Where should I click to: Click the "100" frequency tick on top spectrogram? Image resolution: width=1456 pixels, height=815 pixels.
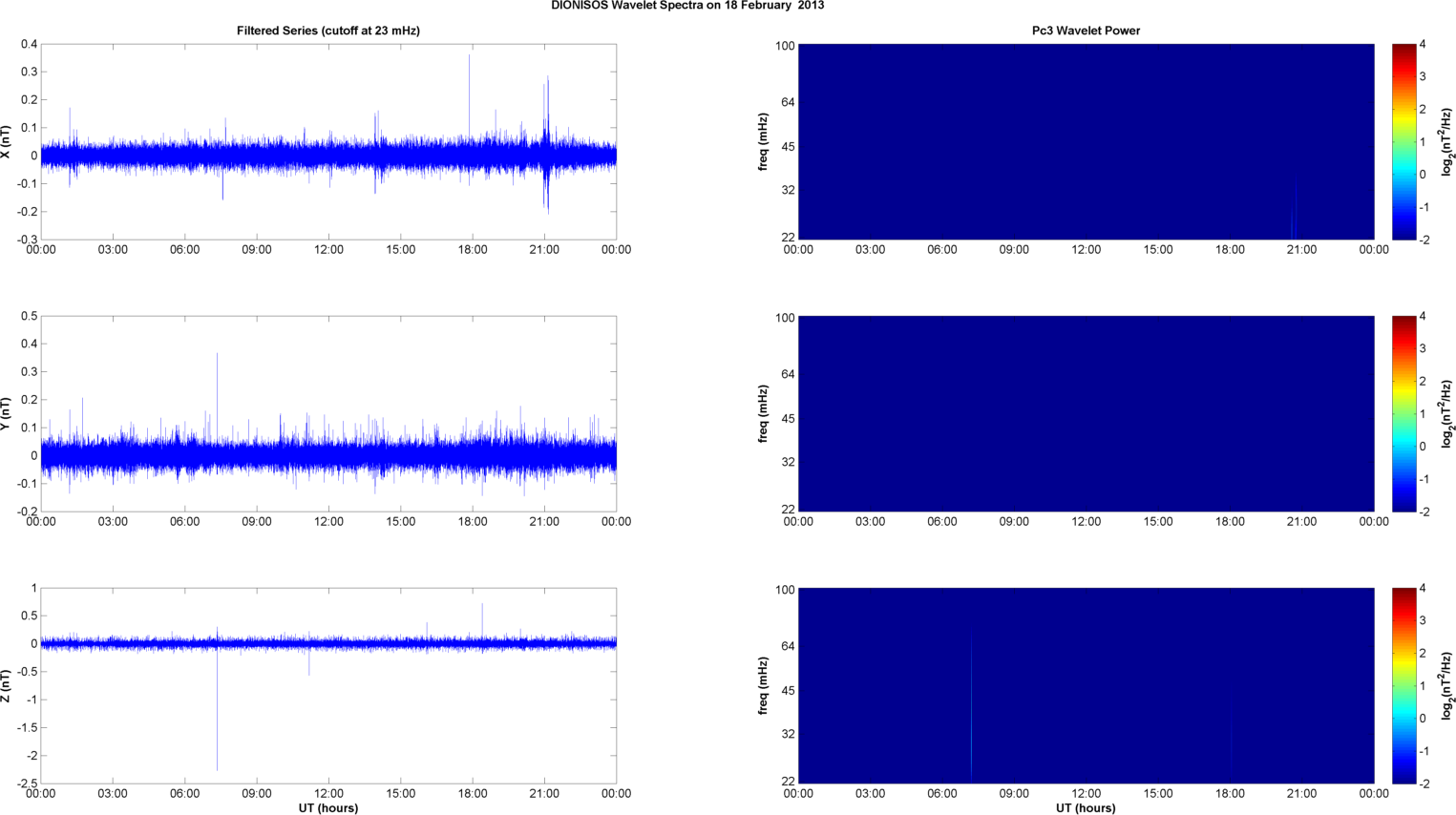point(785,46)
